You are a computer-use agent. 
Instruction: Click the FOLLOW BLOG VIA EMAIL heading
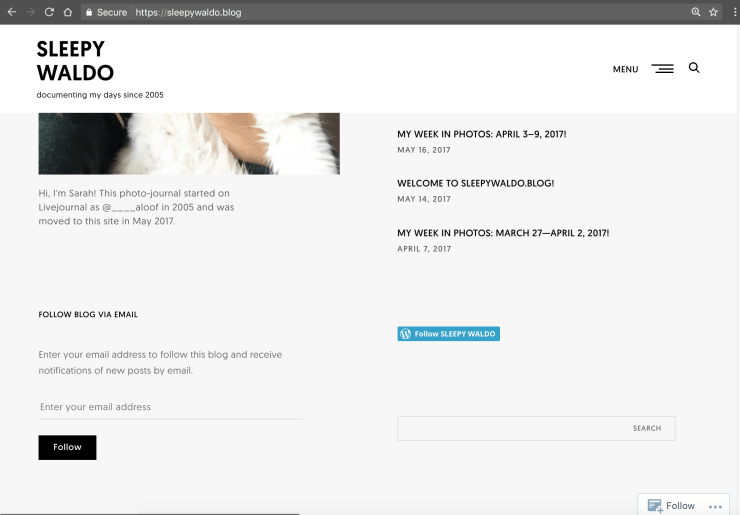coord(88,314)
